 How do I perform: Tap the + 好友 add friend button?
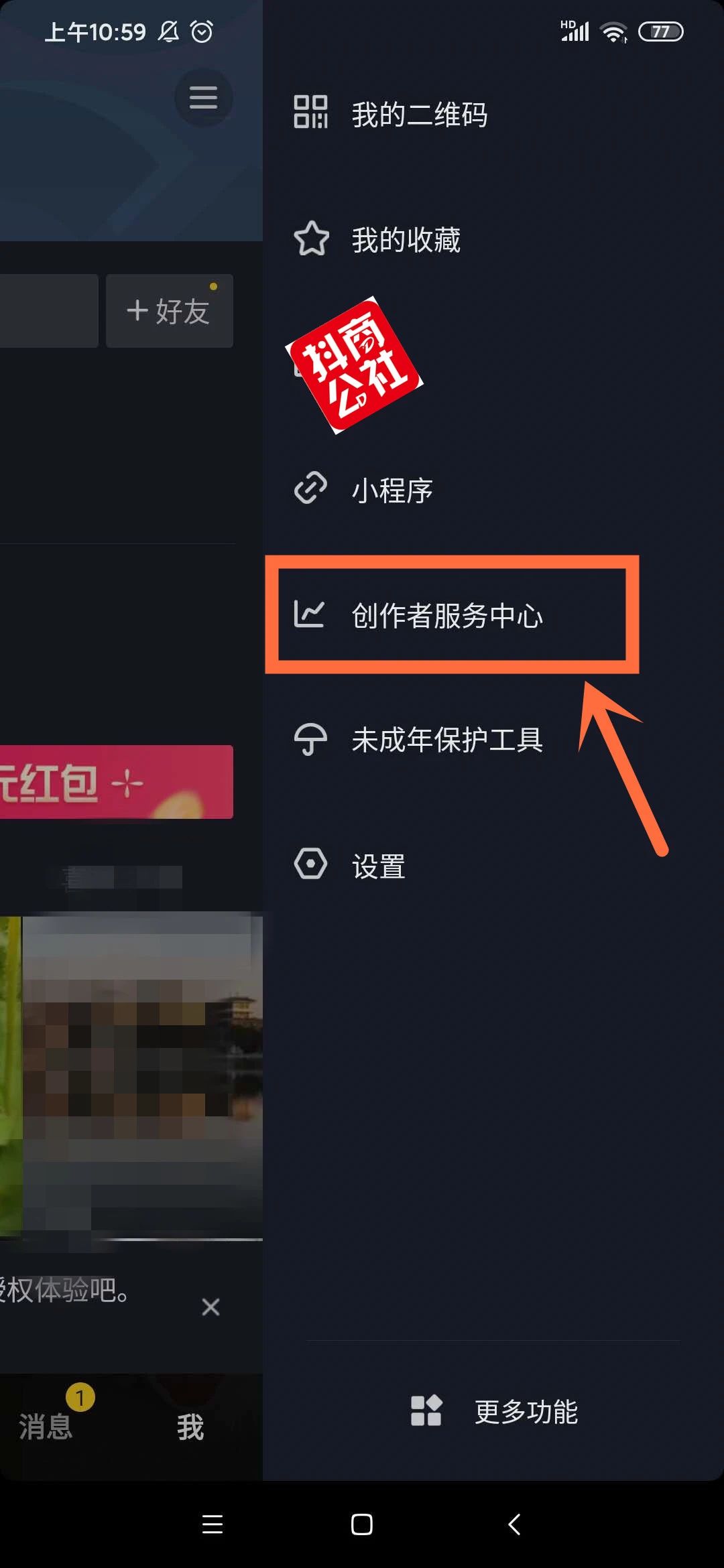[x=170, y=311]
